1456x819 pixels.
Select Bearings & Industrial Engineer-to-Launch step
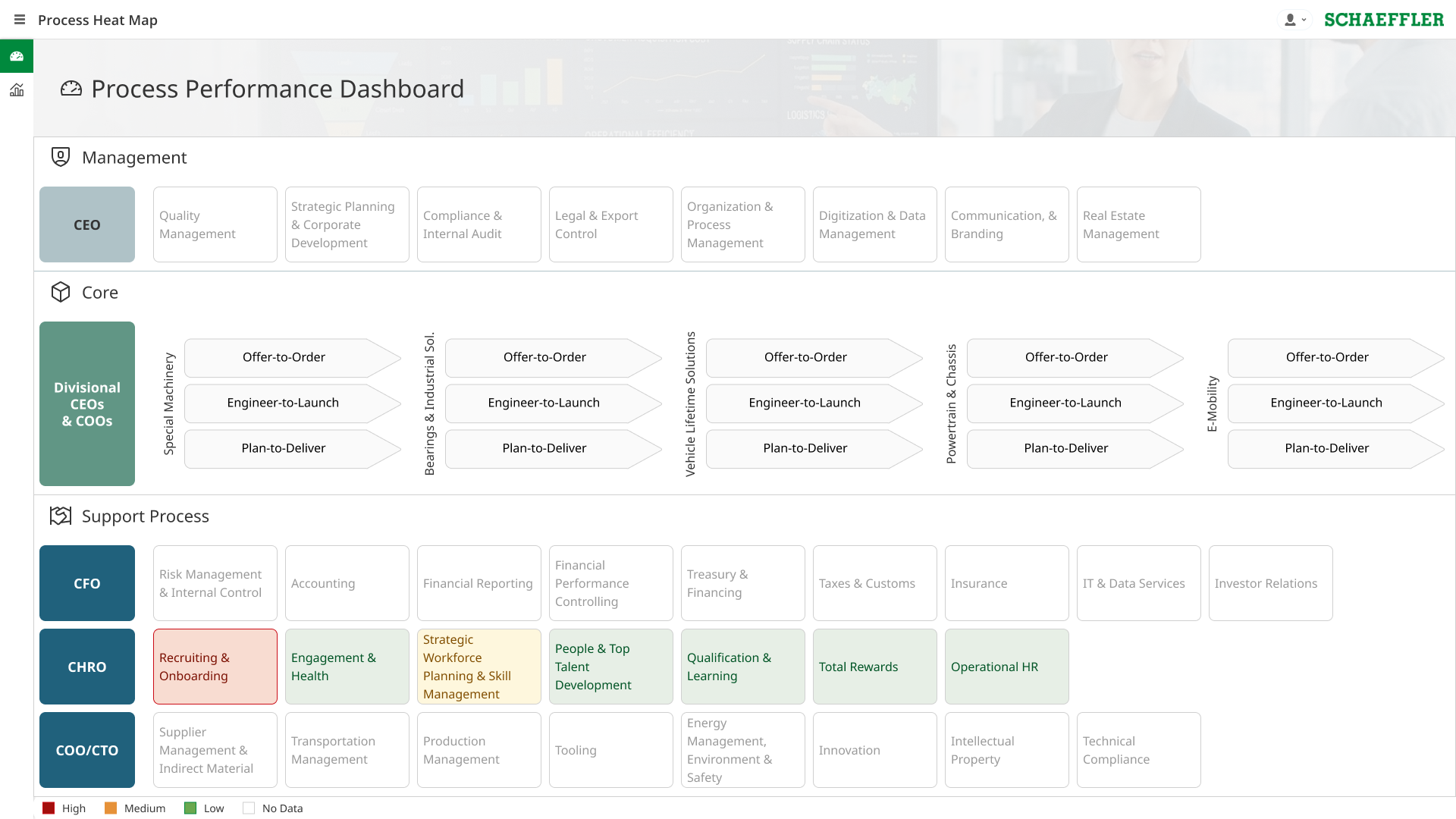point(554,403)
